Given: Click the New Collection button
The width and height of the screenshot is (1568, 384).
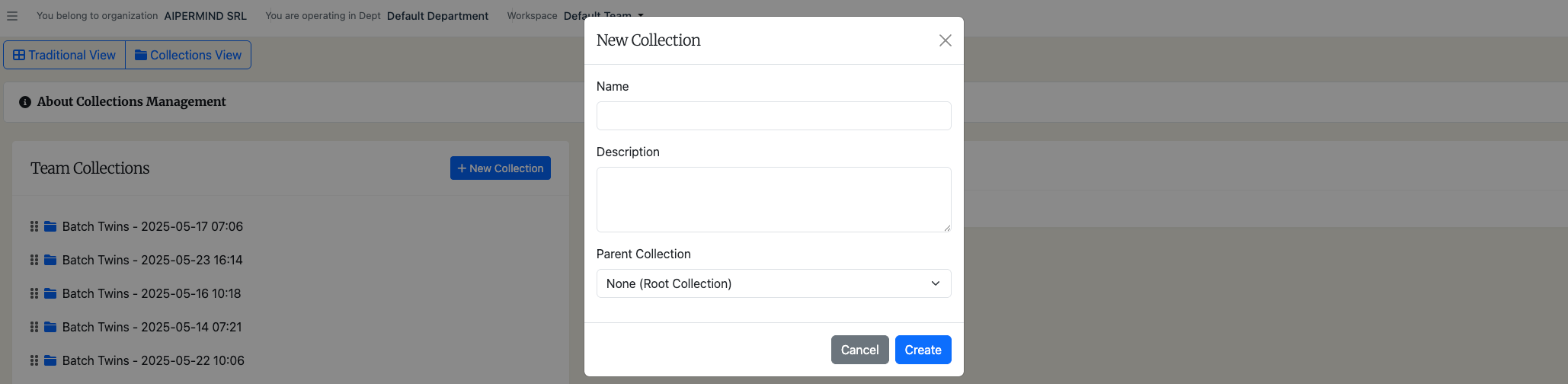Looking at the screenshot, I should (x=501, y=168).
